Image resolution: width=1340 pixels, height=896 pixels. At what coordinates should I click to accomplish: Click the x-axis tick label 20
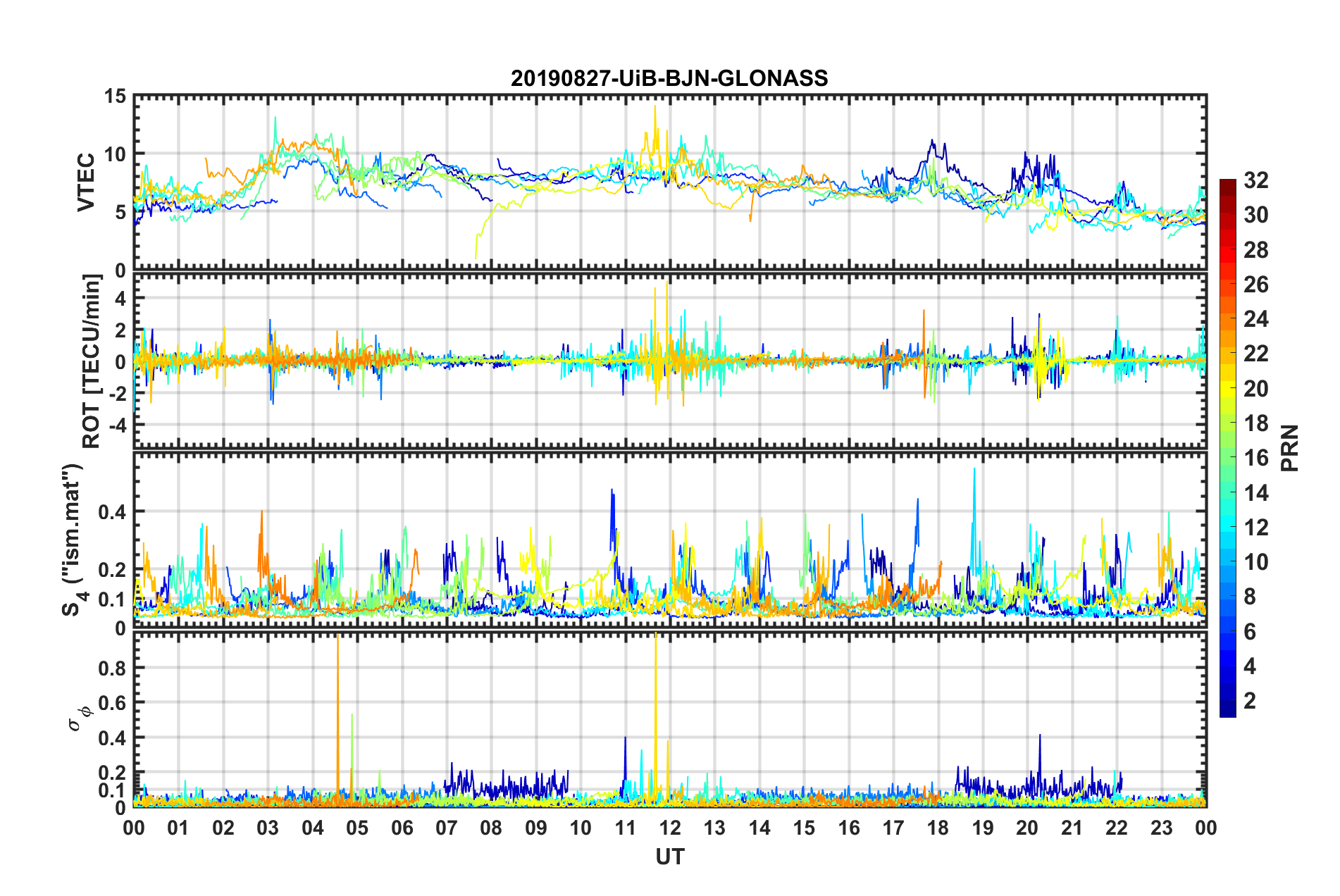[1027, 828]
